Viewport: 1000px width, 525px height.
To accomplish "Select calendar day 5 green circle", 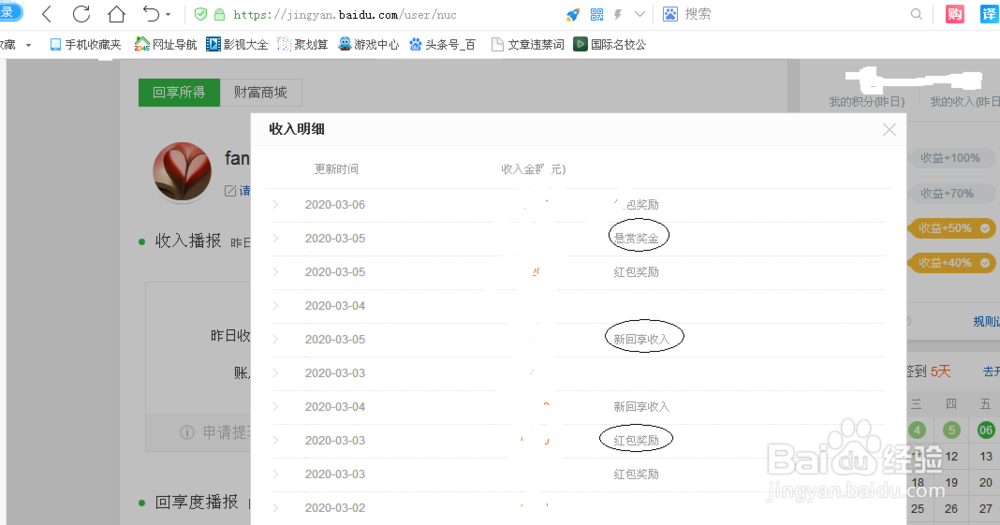I will [x=952, y=430].
